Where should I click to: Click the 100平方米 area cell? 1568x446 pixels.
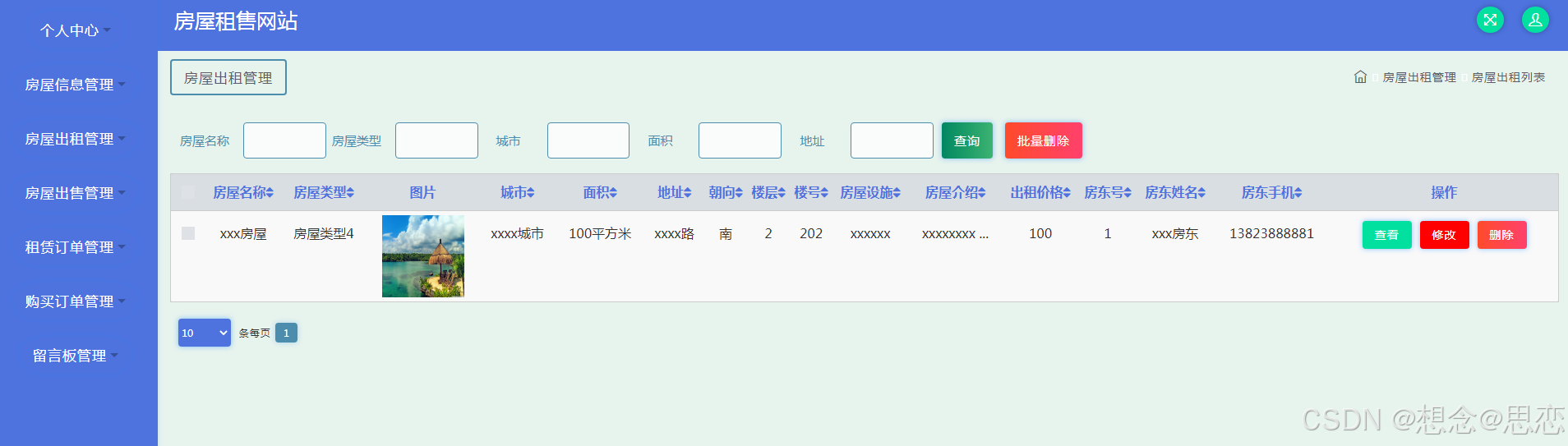pos(600,233)
